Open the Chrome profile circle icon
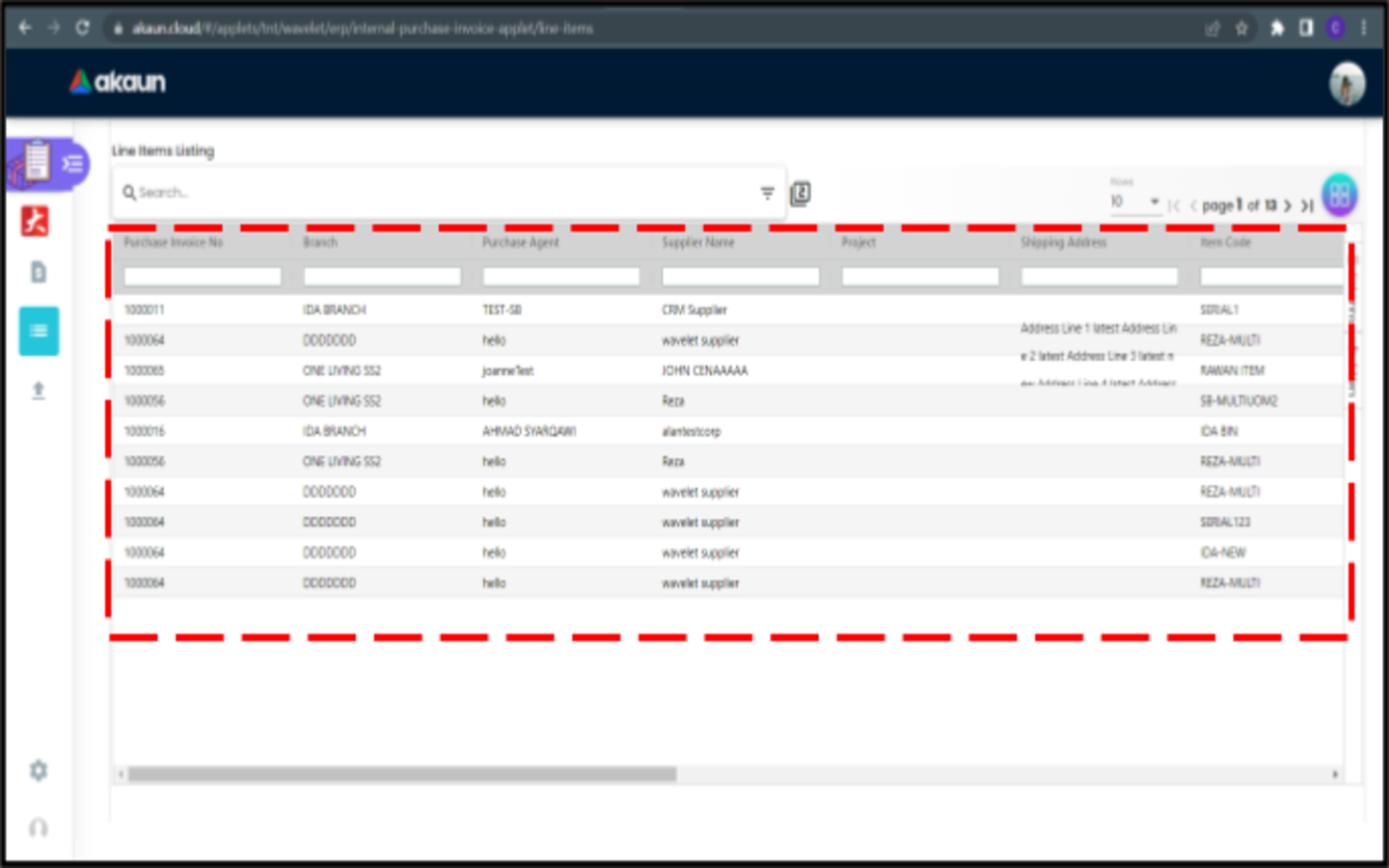The height and width of the screenshot is (868, 1389). (x=1336, y=28)
